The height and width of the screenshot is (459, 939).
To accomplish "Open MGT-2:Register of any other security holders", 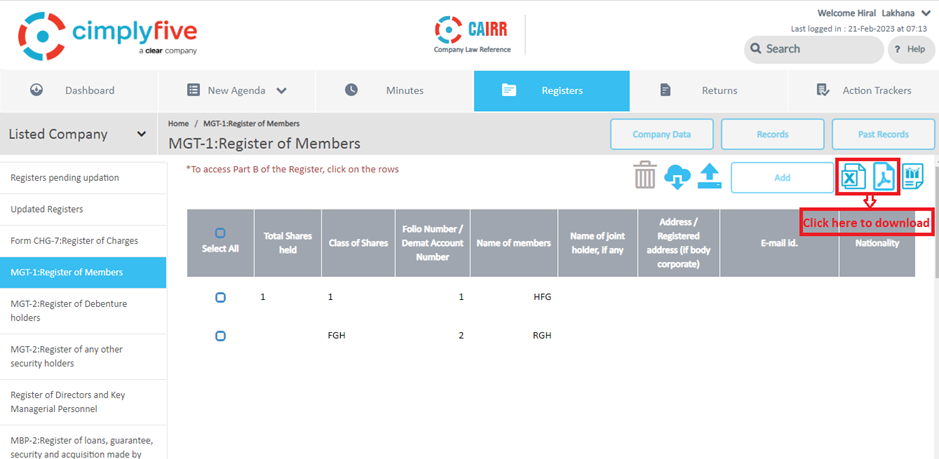I will click(83, 357).
